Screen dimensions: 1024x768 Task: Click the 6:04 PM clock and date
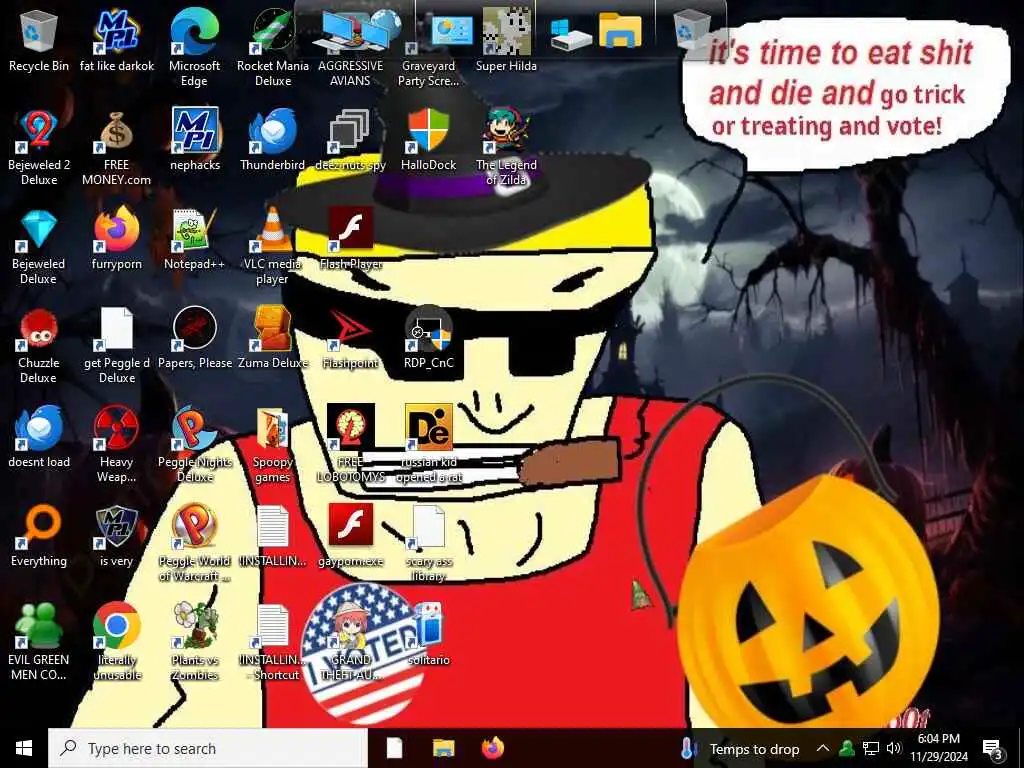click(939, 748)
